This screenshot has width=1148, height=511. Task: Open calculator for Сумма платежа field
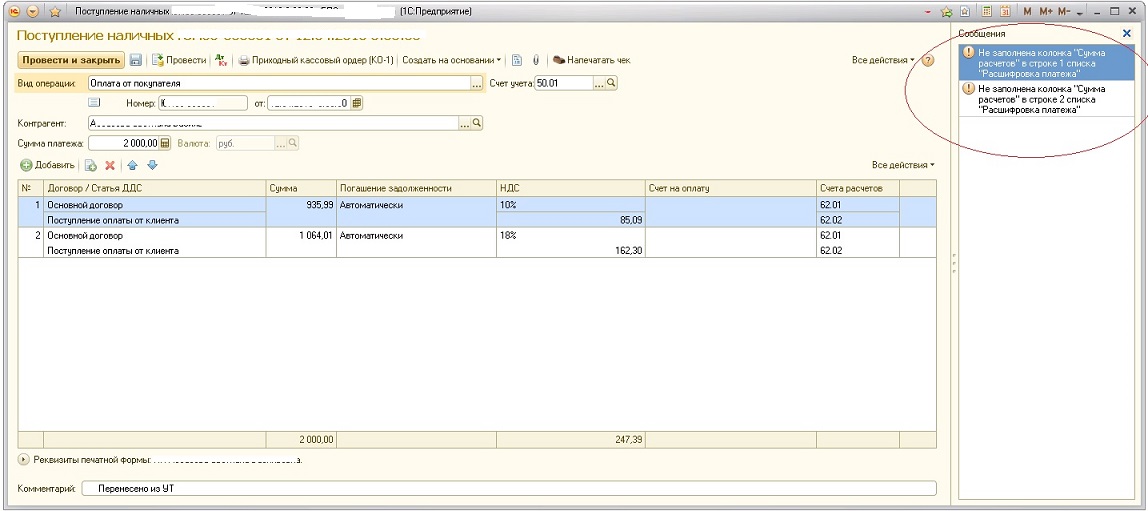tap(165, 143)
